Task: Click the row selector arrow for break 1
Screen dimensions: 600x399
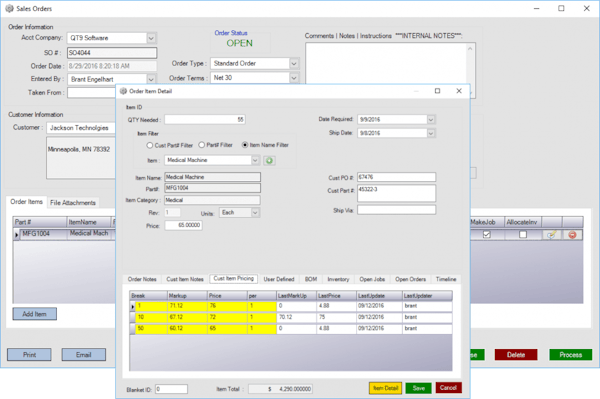Action: pos(132,306)
